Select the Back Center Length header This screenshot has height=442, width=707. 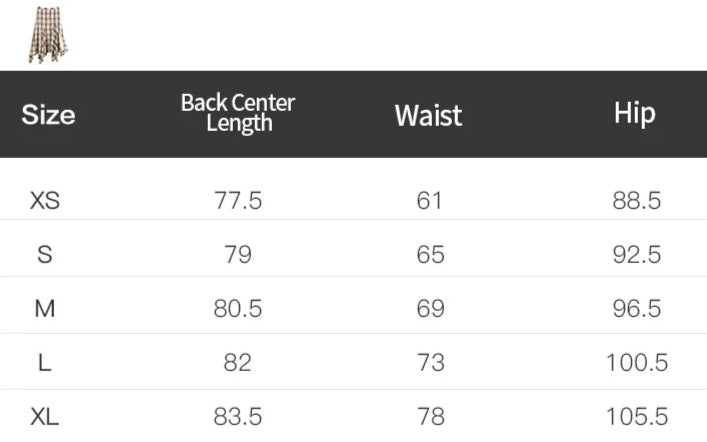[x=238, y=113]
